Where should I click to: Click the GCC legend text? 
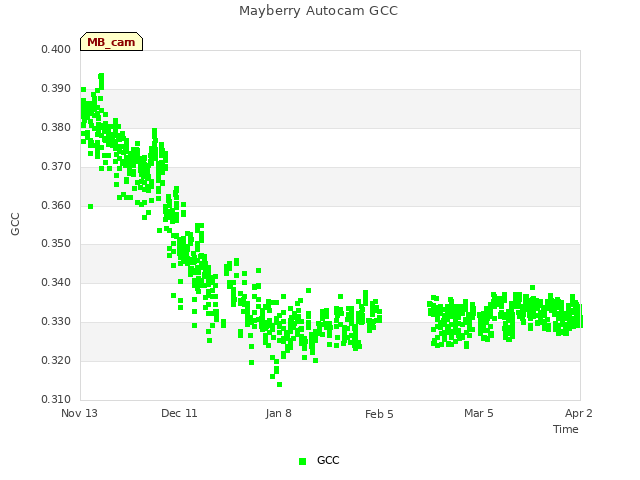pos(328,460)
